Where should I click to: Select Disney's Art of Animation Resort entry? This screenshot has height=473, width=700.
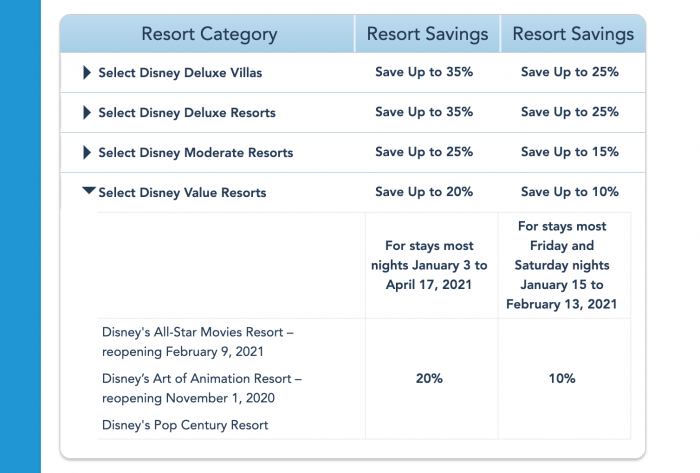pyautogui.click(x=201, y=388)
